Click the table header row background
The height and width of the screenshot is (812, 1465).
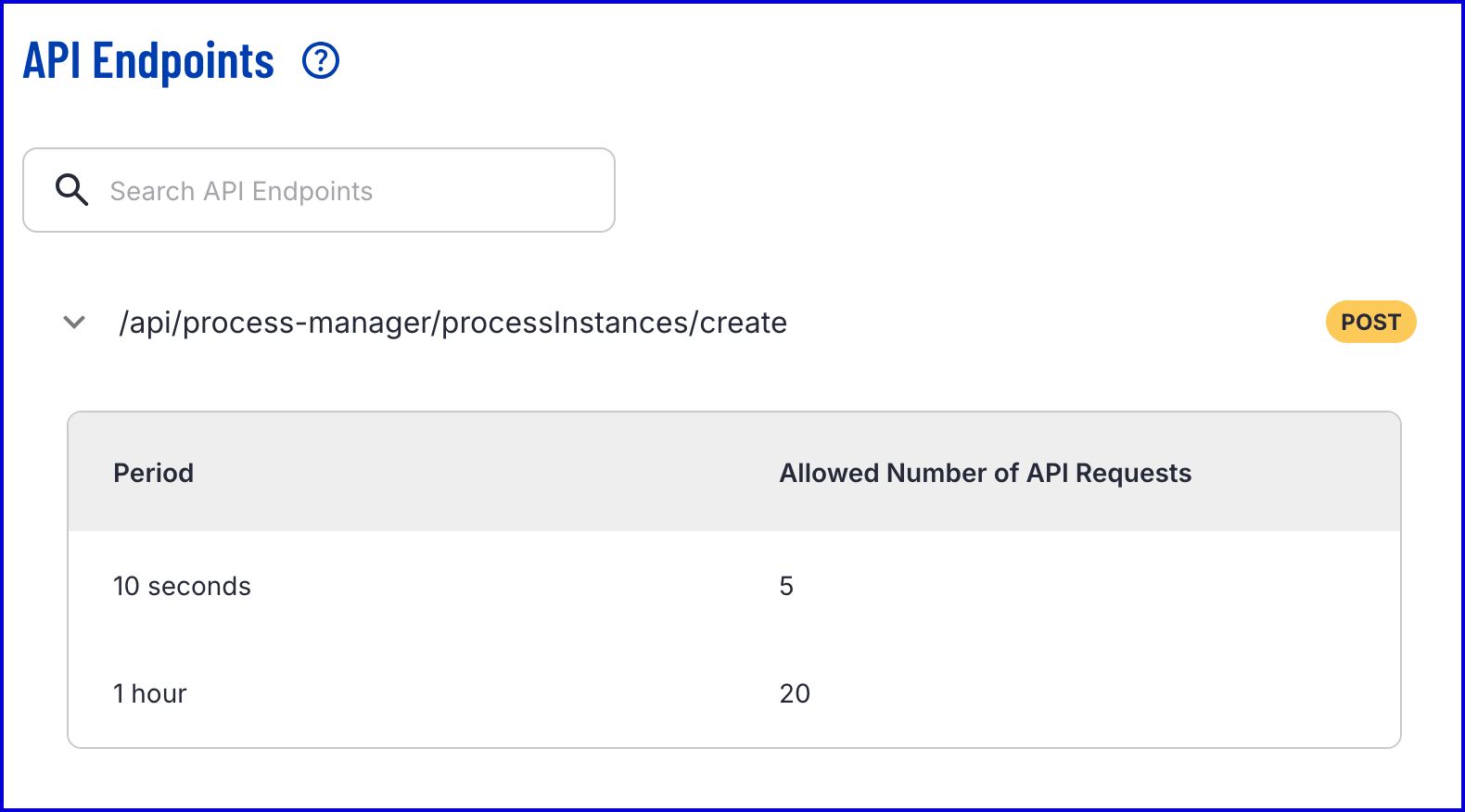tap(734, 472)
